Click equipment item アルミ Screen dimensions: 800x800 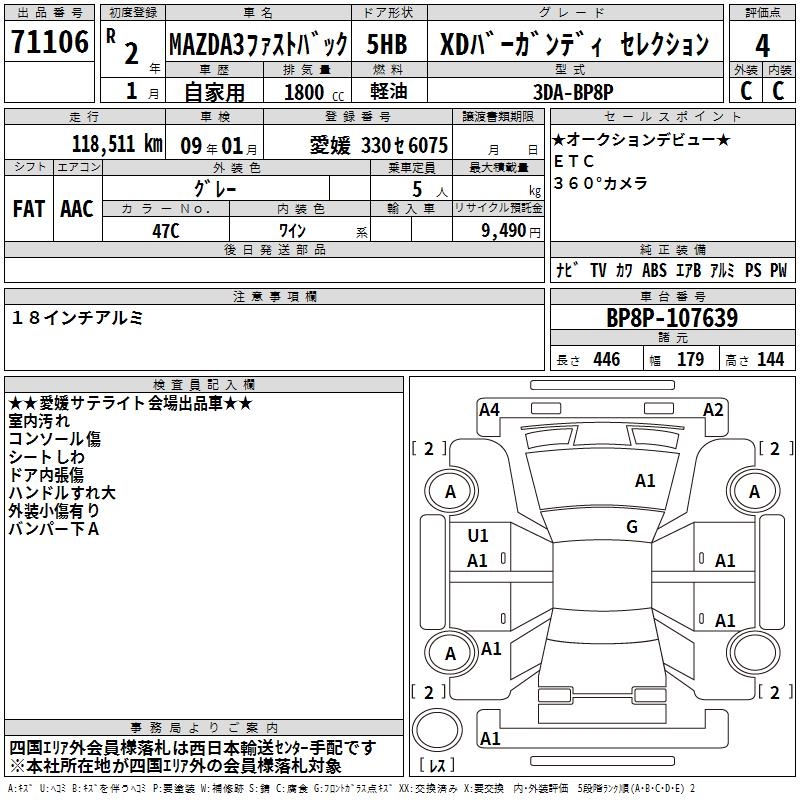pyautogui.click(x=722, y=270)
